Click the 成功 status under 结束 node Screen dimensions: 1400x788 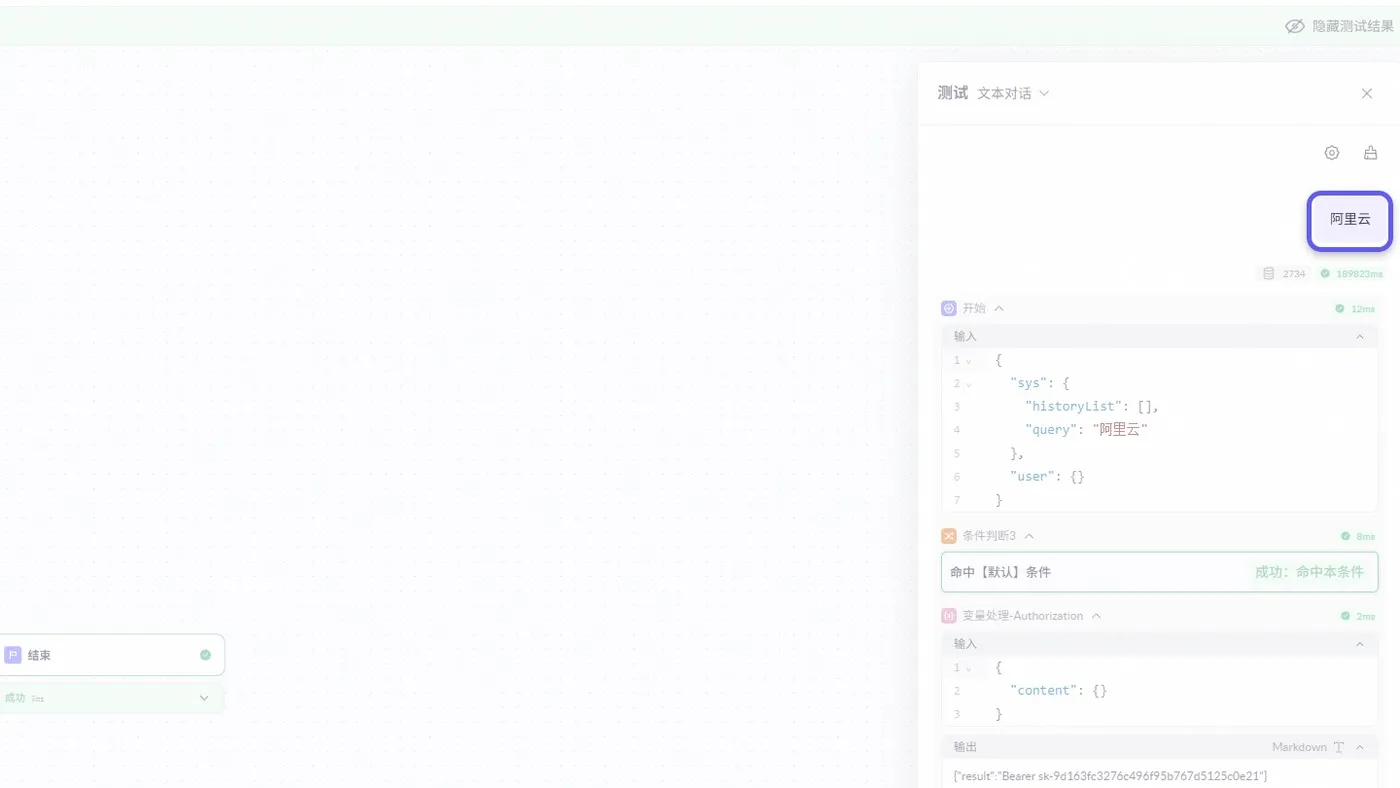pos(14,698)
